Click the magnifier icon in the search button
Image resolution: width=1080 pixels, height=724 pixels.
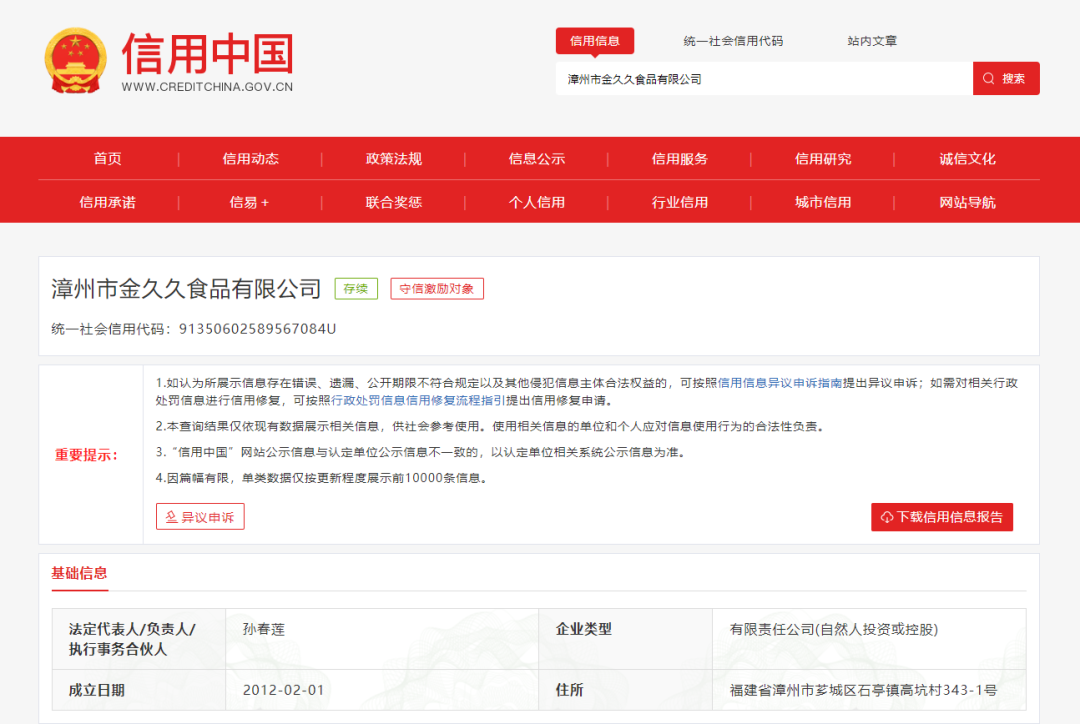coord(988,79)
